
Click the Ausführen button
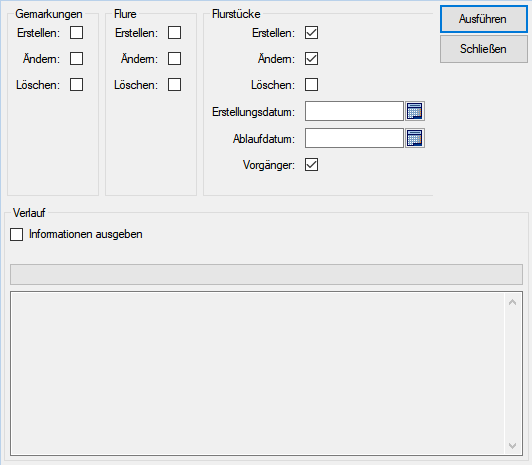point(484,19)
